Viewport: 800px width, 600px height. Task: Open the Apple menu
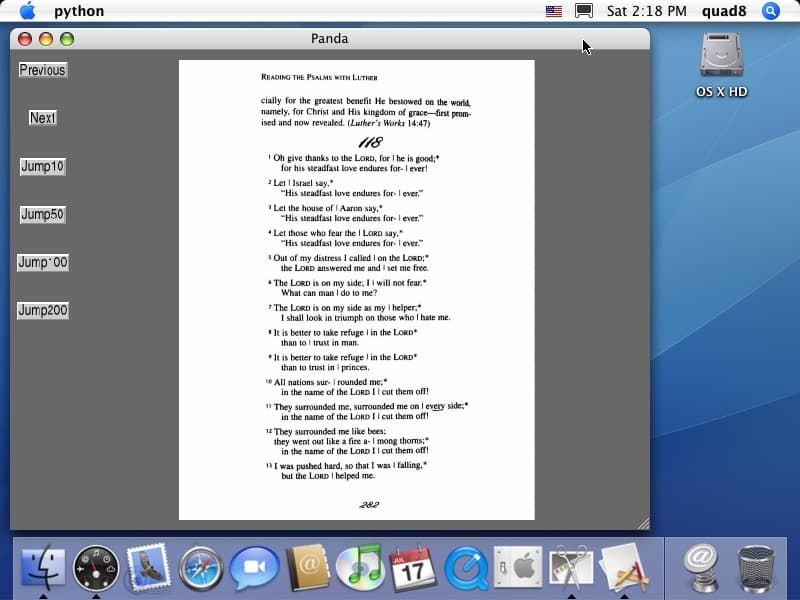[28, 11]
